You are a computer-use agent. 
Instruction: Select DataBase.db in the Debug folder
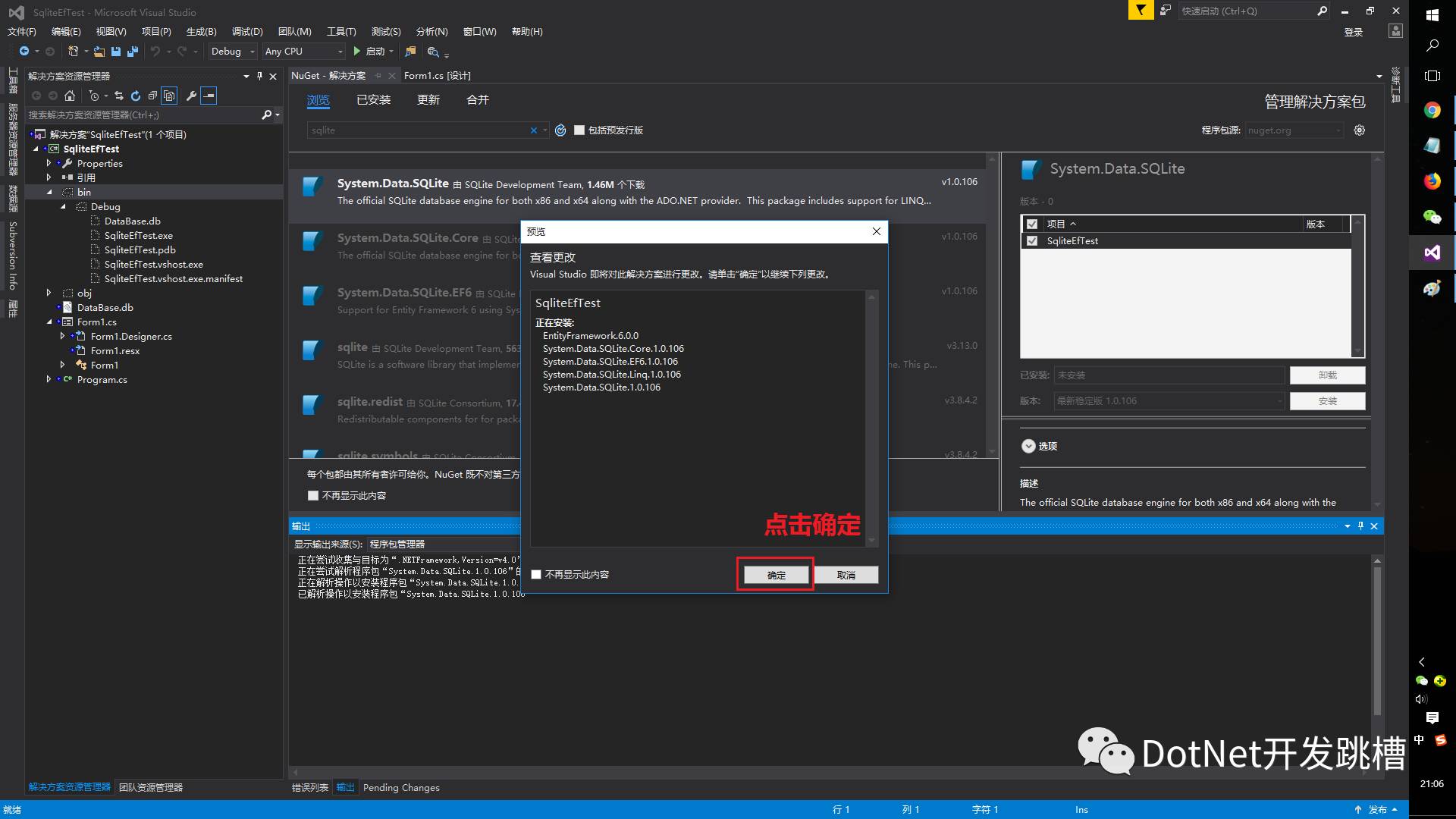133,221
